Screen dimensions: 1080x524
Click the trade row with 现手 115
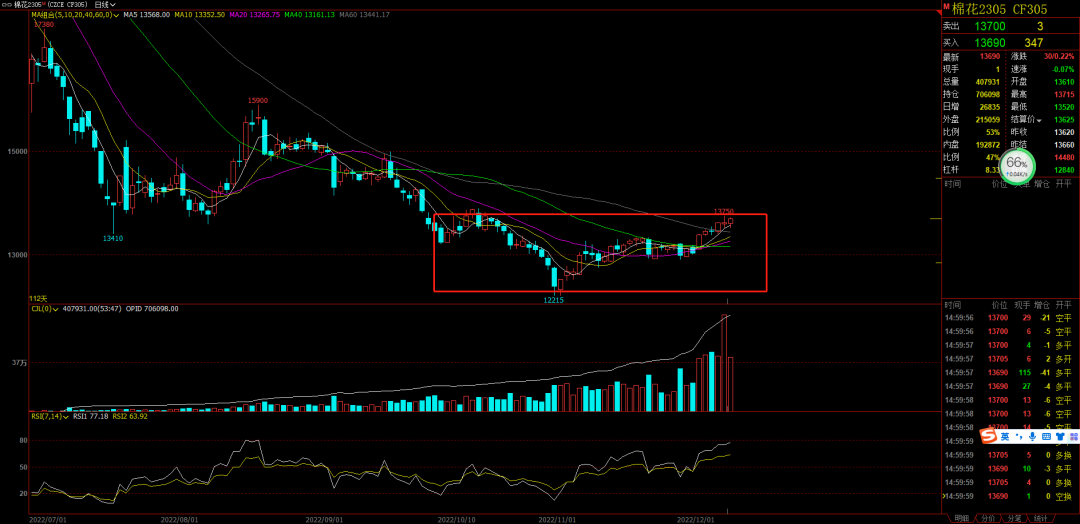pos(1008,373)
